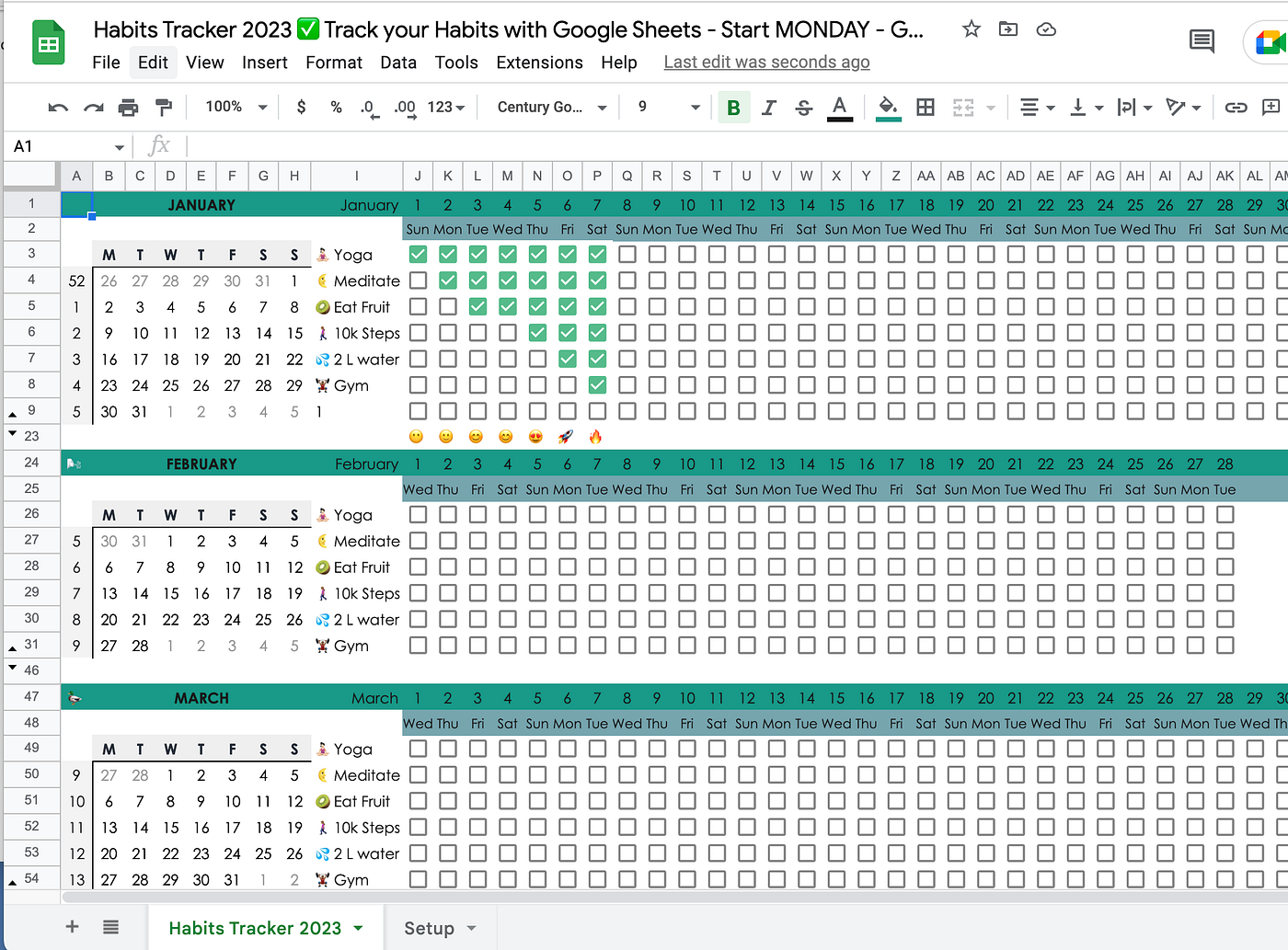The image size is (1288, 950).
Task: Undo the last action
Action: pos(57,107)
